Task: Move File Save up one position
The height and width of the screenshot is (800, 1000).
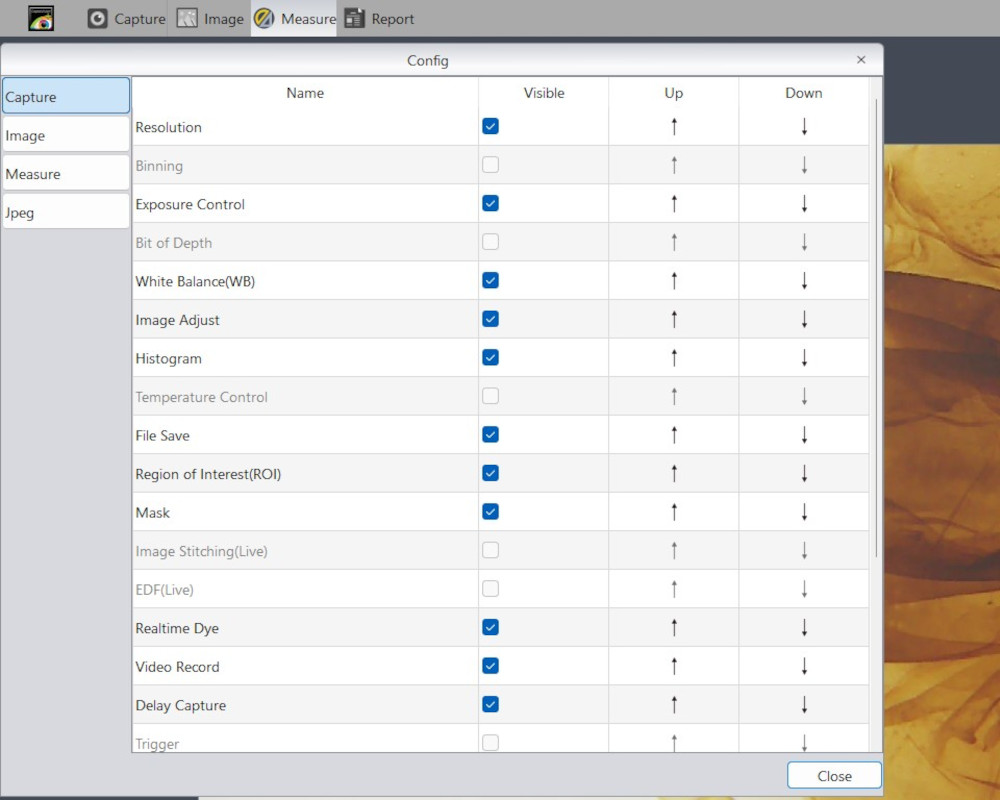Action: tap(674, 435)
